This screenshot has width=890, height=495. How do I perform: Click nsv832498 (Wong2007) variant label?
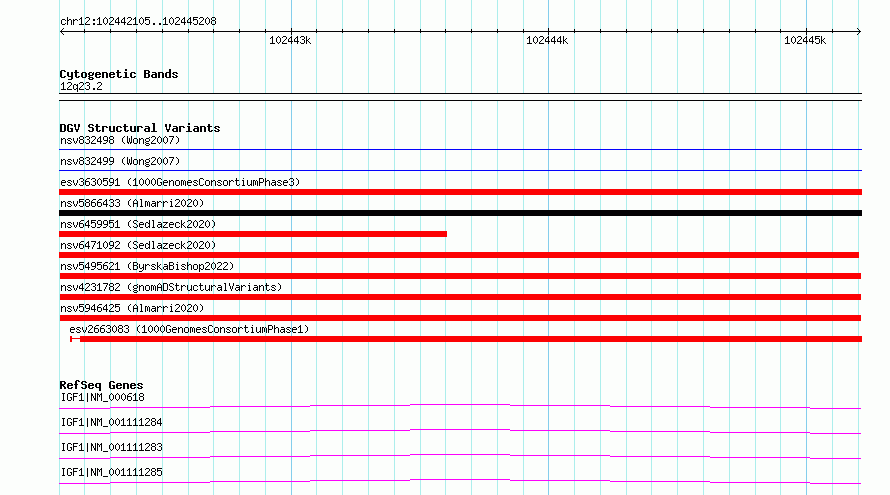pos(120,140)
